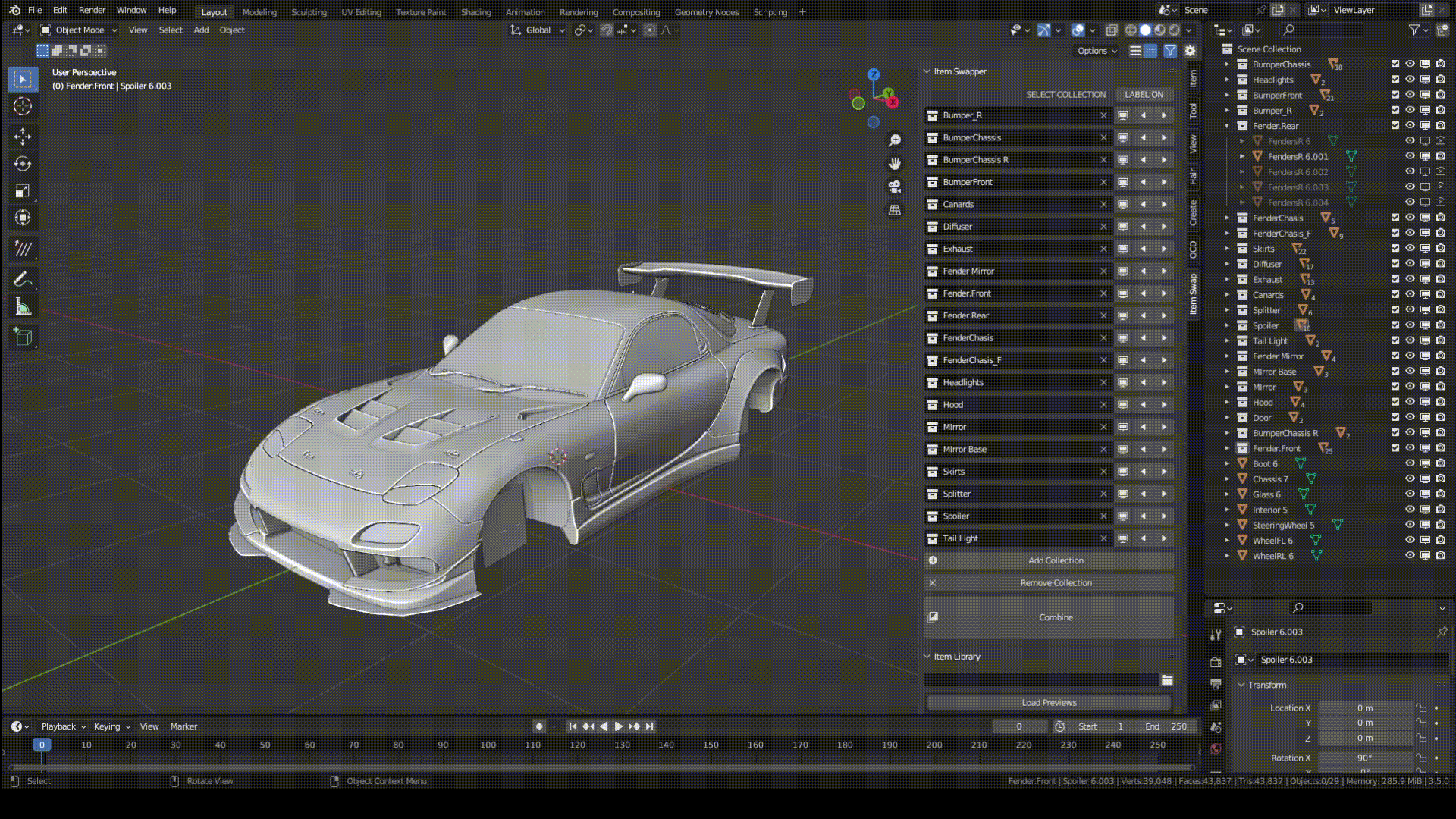This screenshot has height=819, width=1456.
Task: Toggle camera view icon in viewport
Action: pyautogui.click(x=895, y=187)
